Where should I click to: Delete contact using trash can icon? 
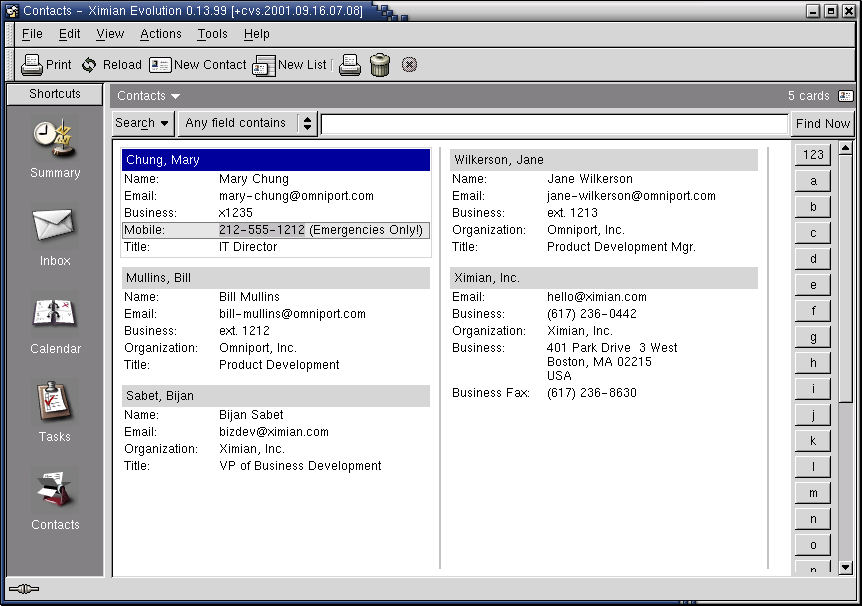click(x=380, y=65)
